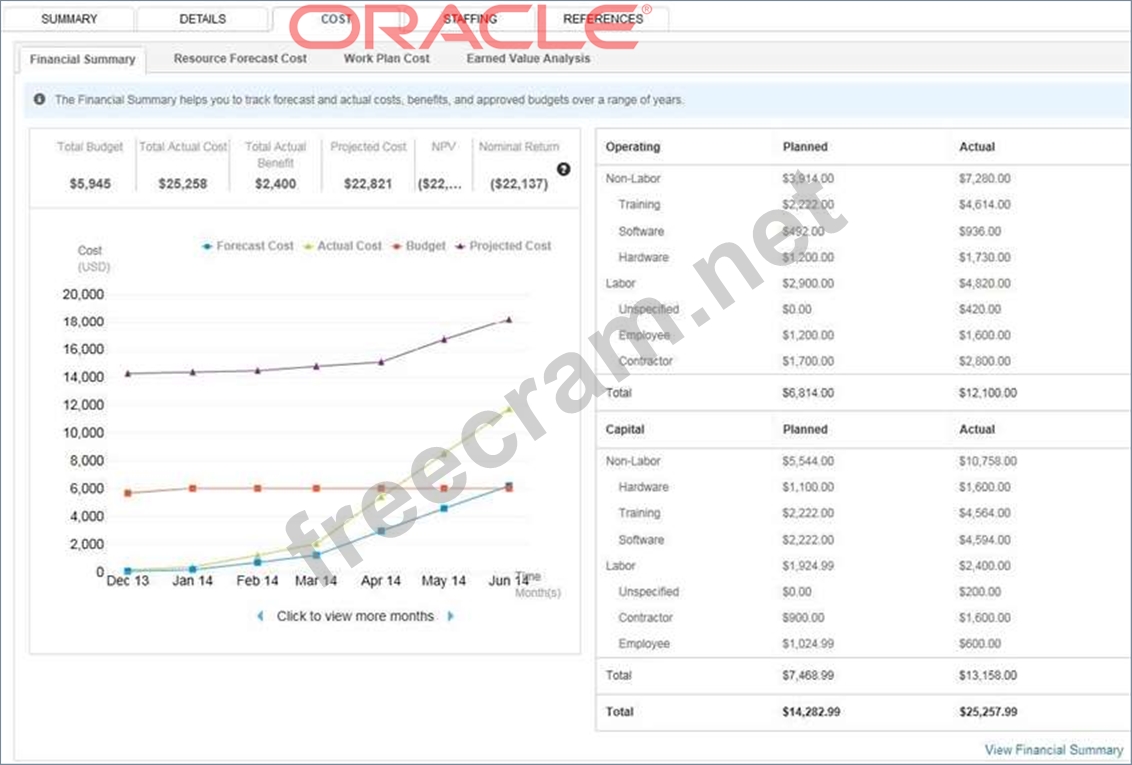1132x765 pixels.
Task: Click the 'Click to view more months' text
Action: click(x=355, y=616)
